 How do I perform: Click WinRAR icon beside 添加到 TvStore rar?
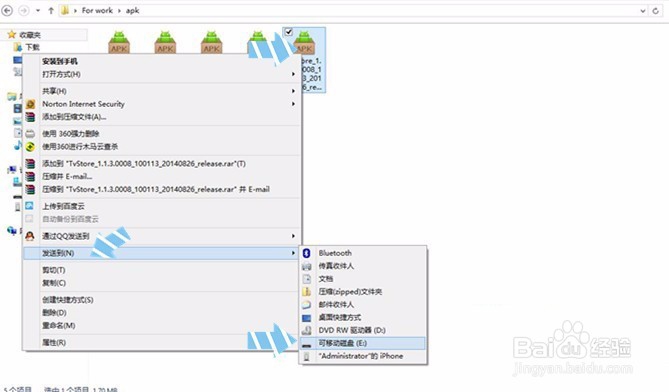tap(30, 164)
